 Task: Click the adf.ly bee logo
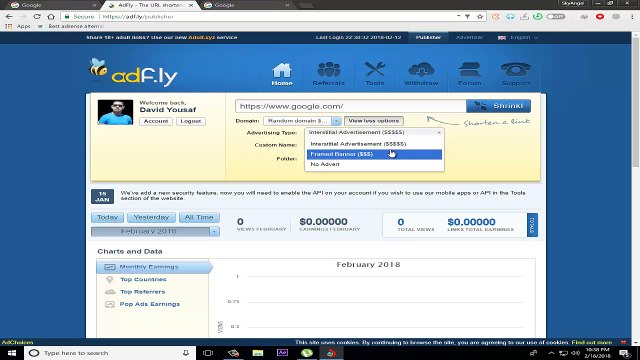click(133, 73)
